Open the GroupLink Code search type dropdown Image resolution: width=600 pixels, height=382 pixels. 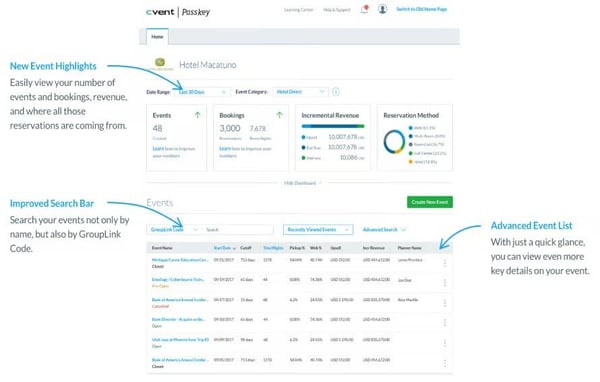pos(174,230)
